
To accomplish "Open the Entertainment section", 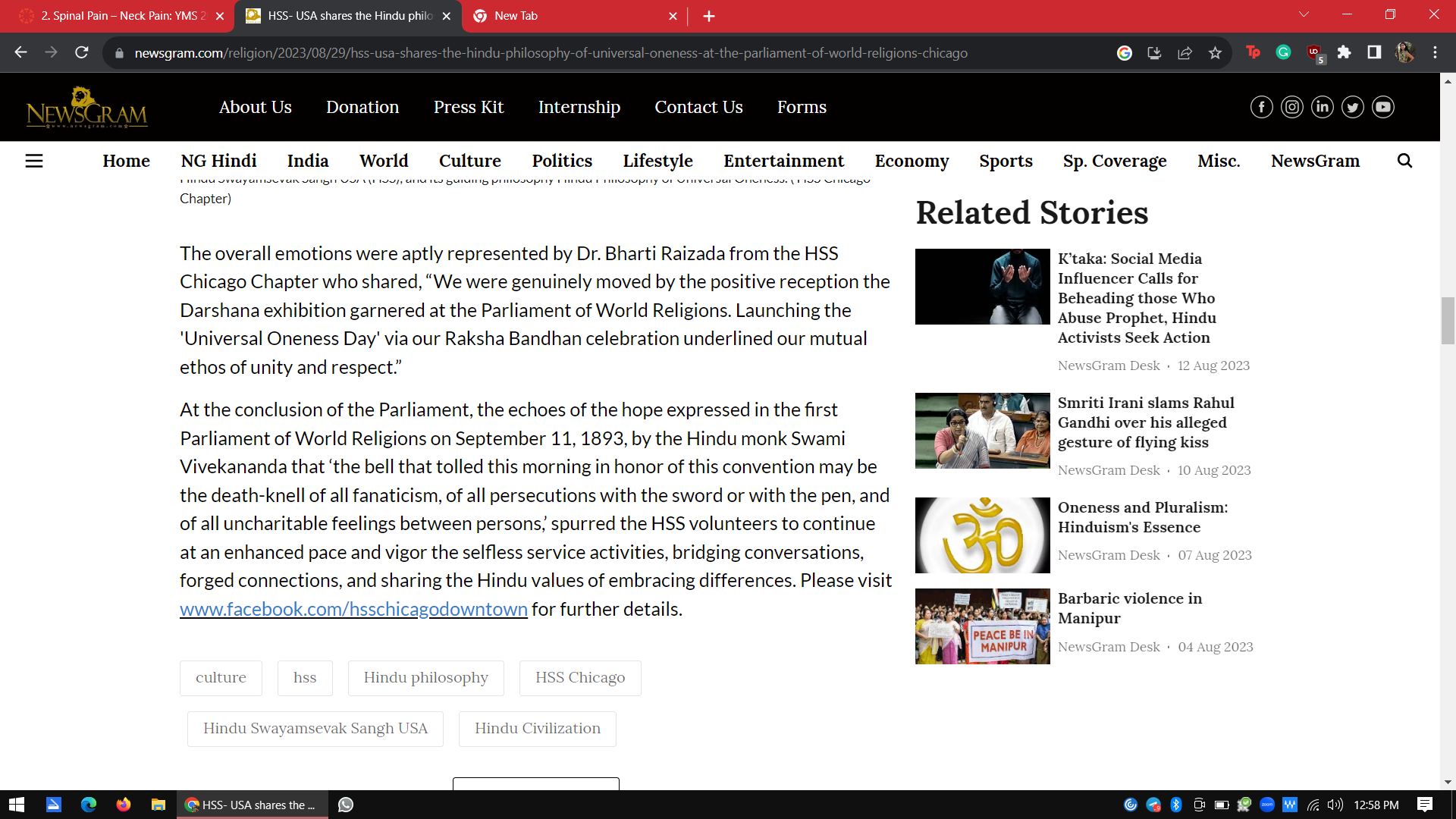I will click(783, 161).
